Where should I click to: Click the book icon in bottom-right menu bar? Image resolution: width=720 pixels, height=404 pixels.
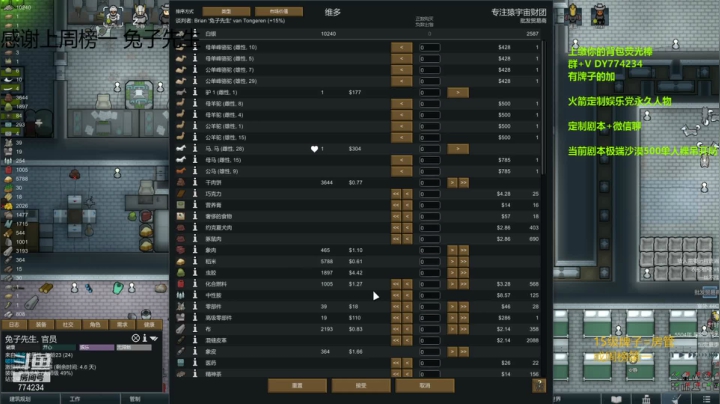616,399
